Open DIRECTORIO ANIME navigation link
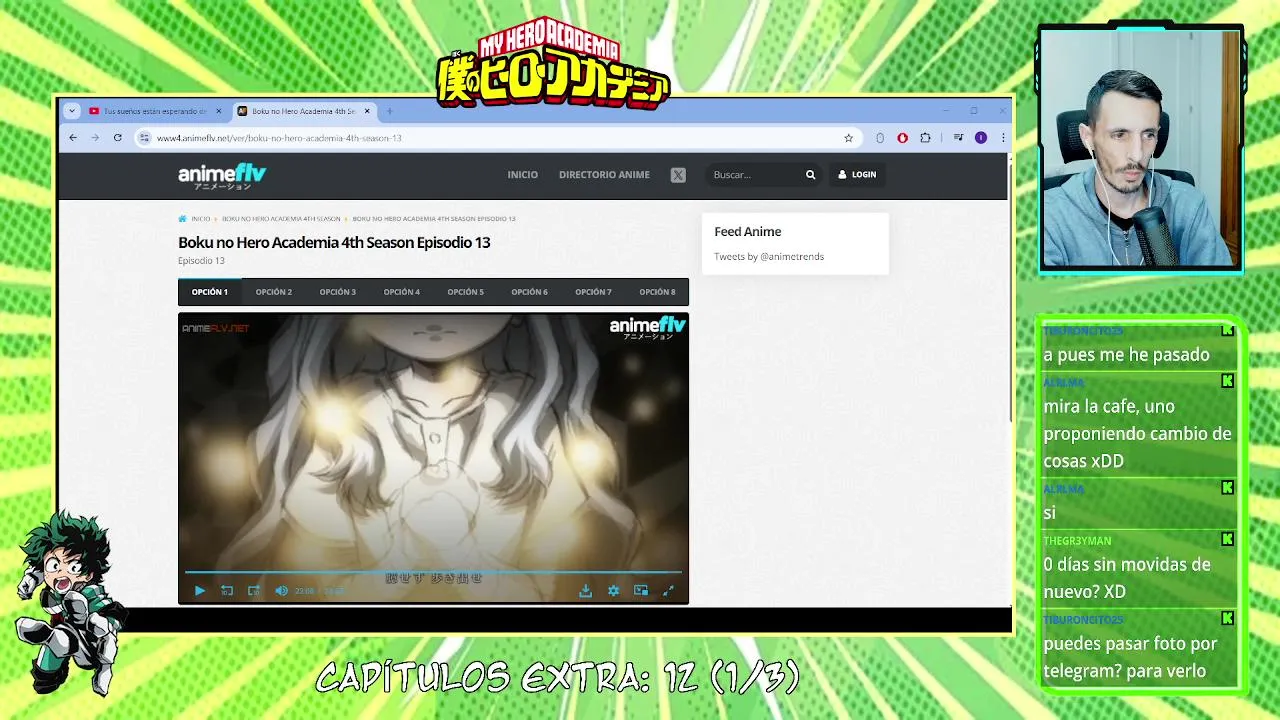Image resolution: width=1280 pixels, height=720 pixels. [604, 175]
